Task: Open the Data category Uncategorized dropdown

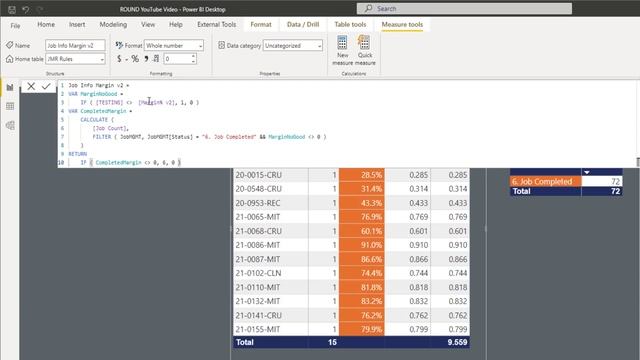Action: [293, 45]
